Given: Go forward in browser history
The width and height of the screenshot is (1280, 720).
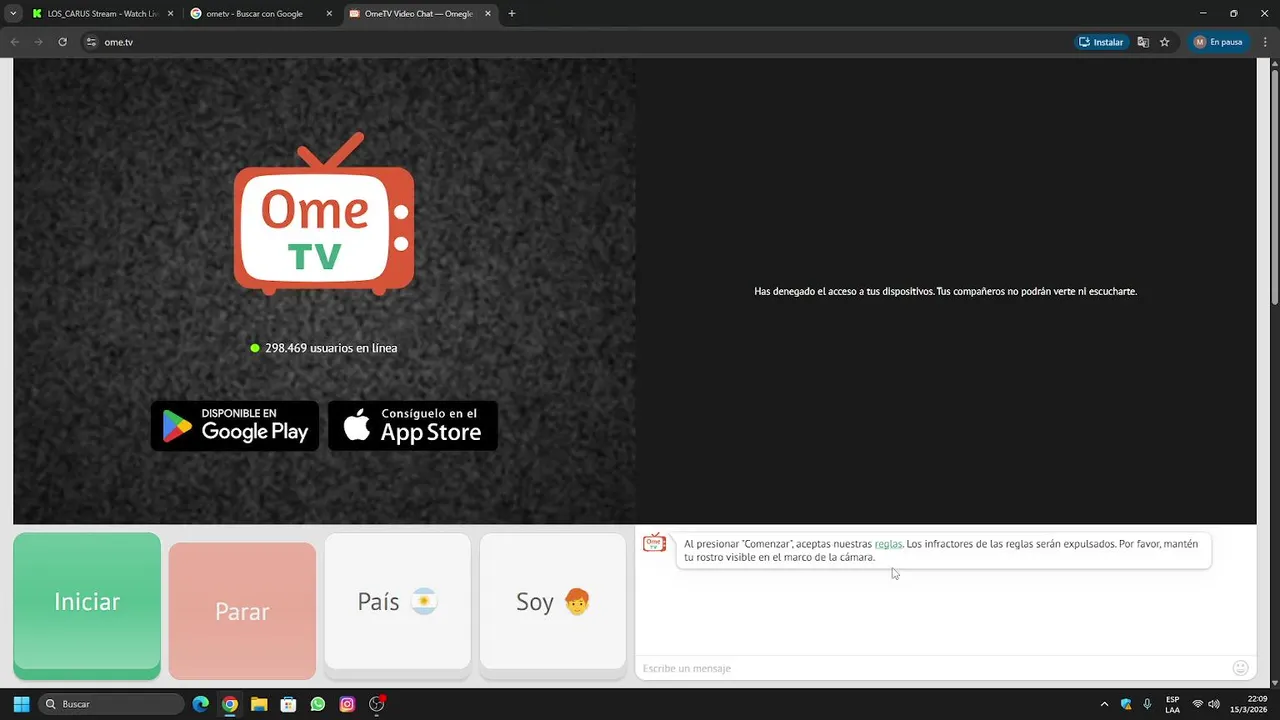Looking at the screenshot, I should (x=39, y=42).
